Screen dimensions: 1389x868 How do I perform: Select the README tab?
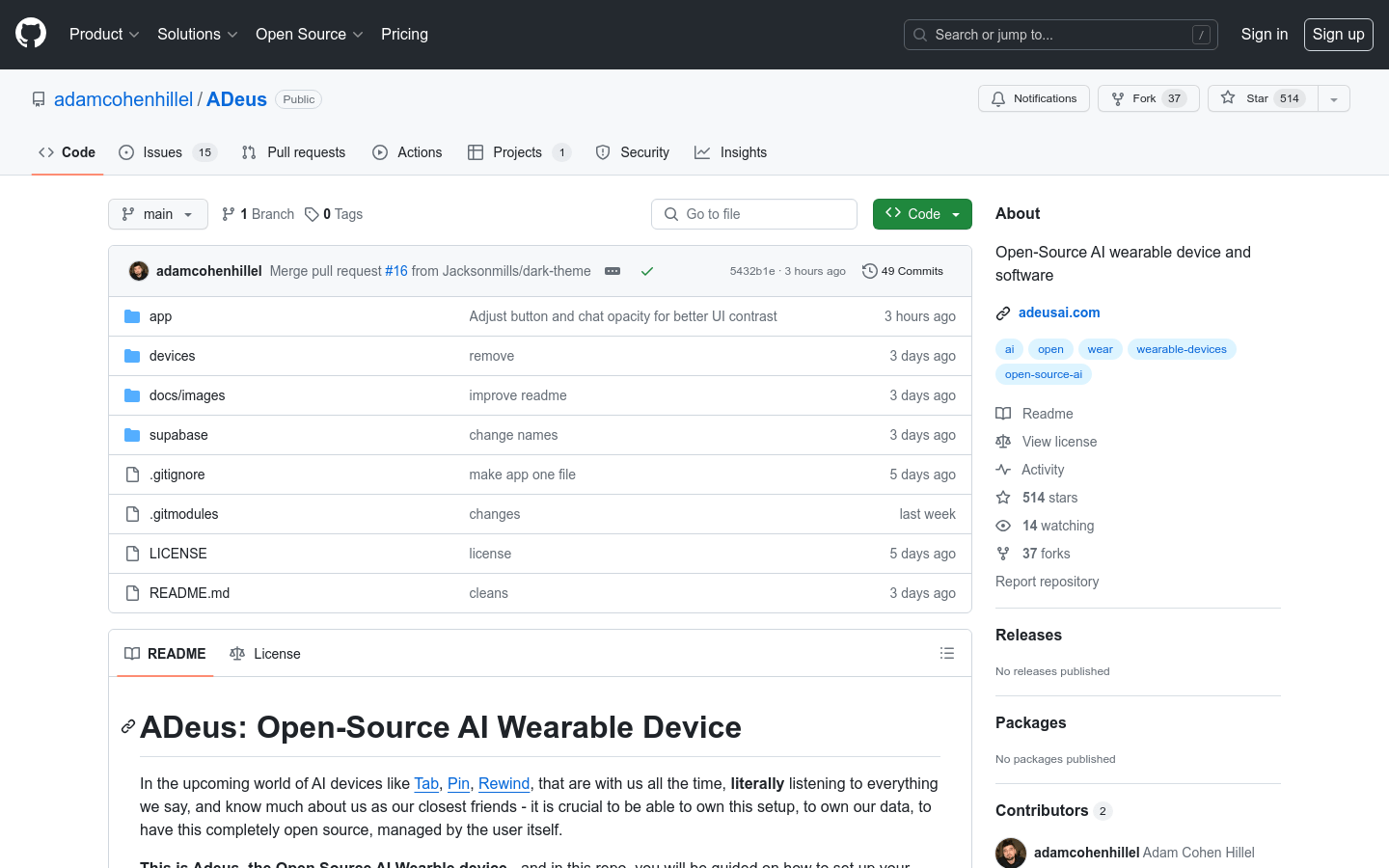(165, 654)
